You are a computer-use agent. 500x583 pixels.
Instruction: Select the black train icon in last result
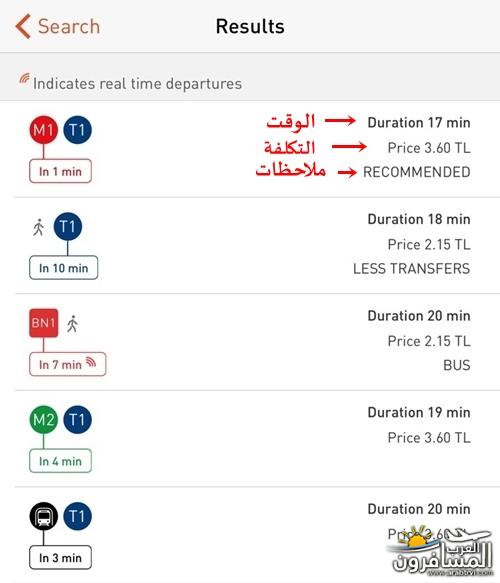click(x=43, y=516)
